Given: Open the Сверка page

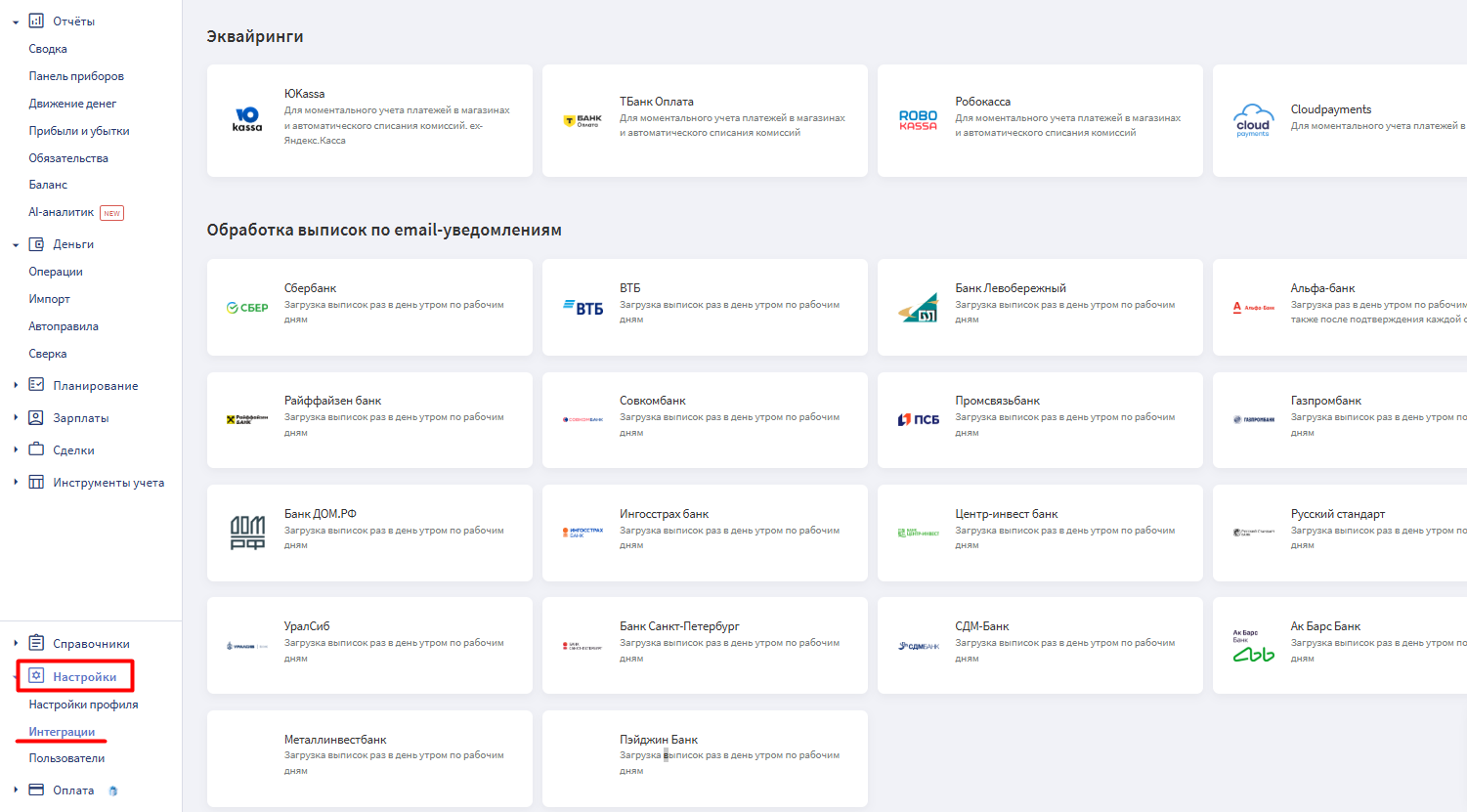Looking at the screenshot, I should (48, 354).
